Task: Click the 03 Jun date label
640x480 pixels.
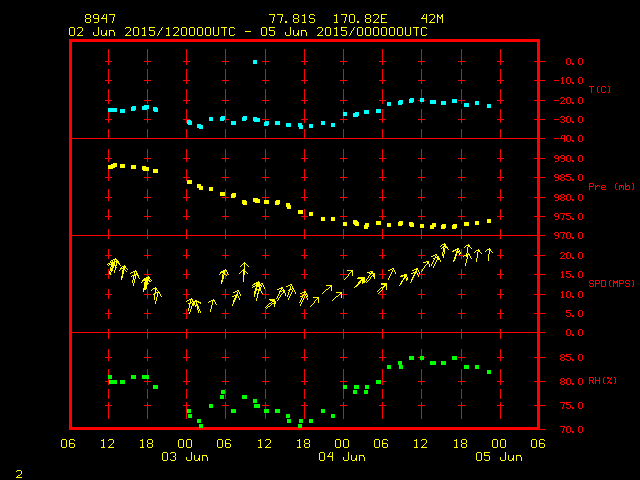Action: coord(185,457)
